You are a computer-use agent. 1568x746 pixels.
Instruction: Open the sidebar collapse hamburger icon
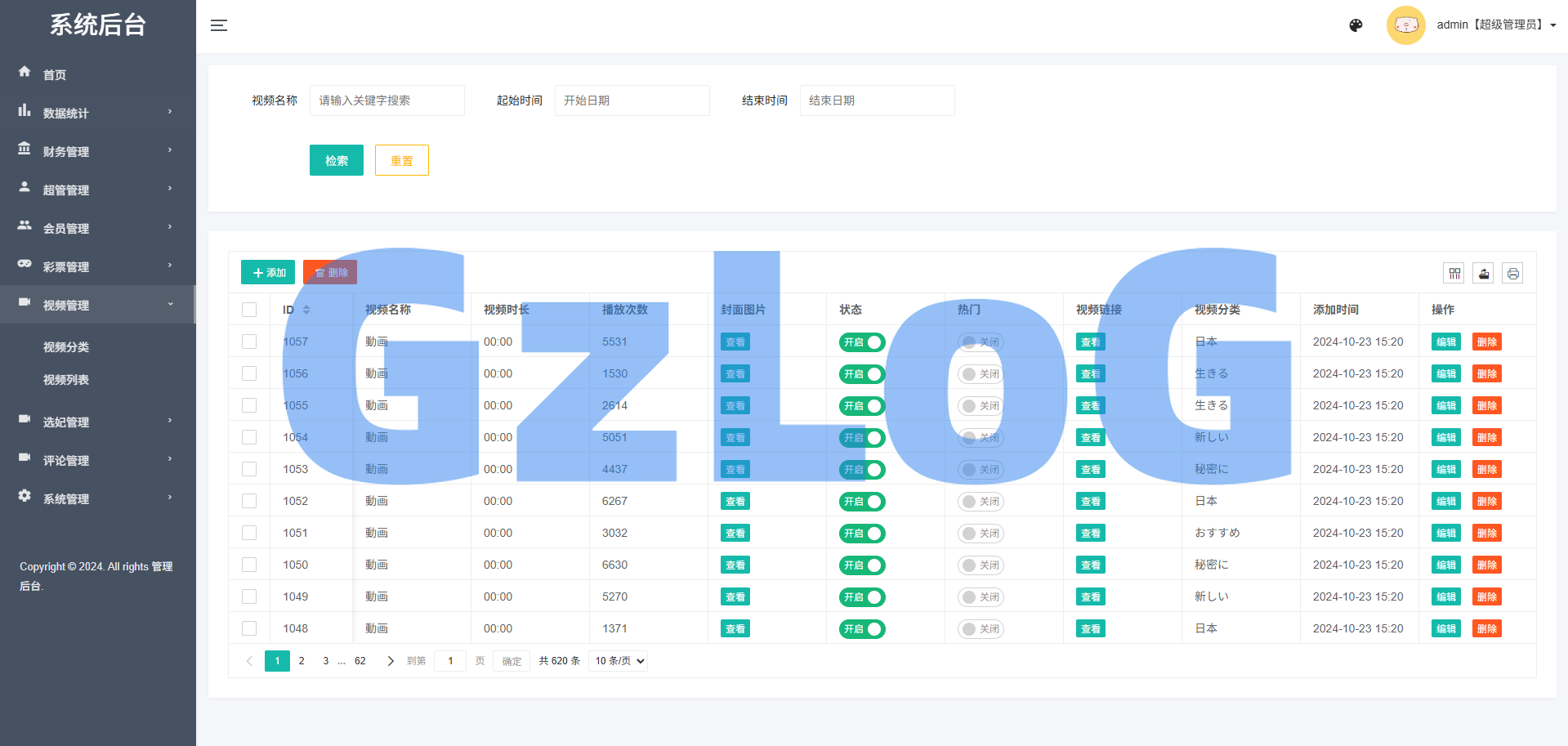pyautogui.click(x=219, y=25)
